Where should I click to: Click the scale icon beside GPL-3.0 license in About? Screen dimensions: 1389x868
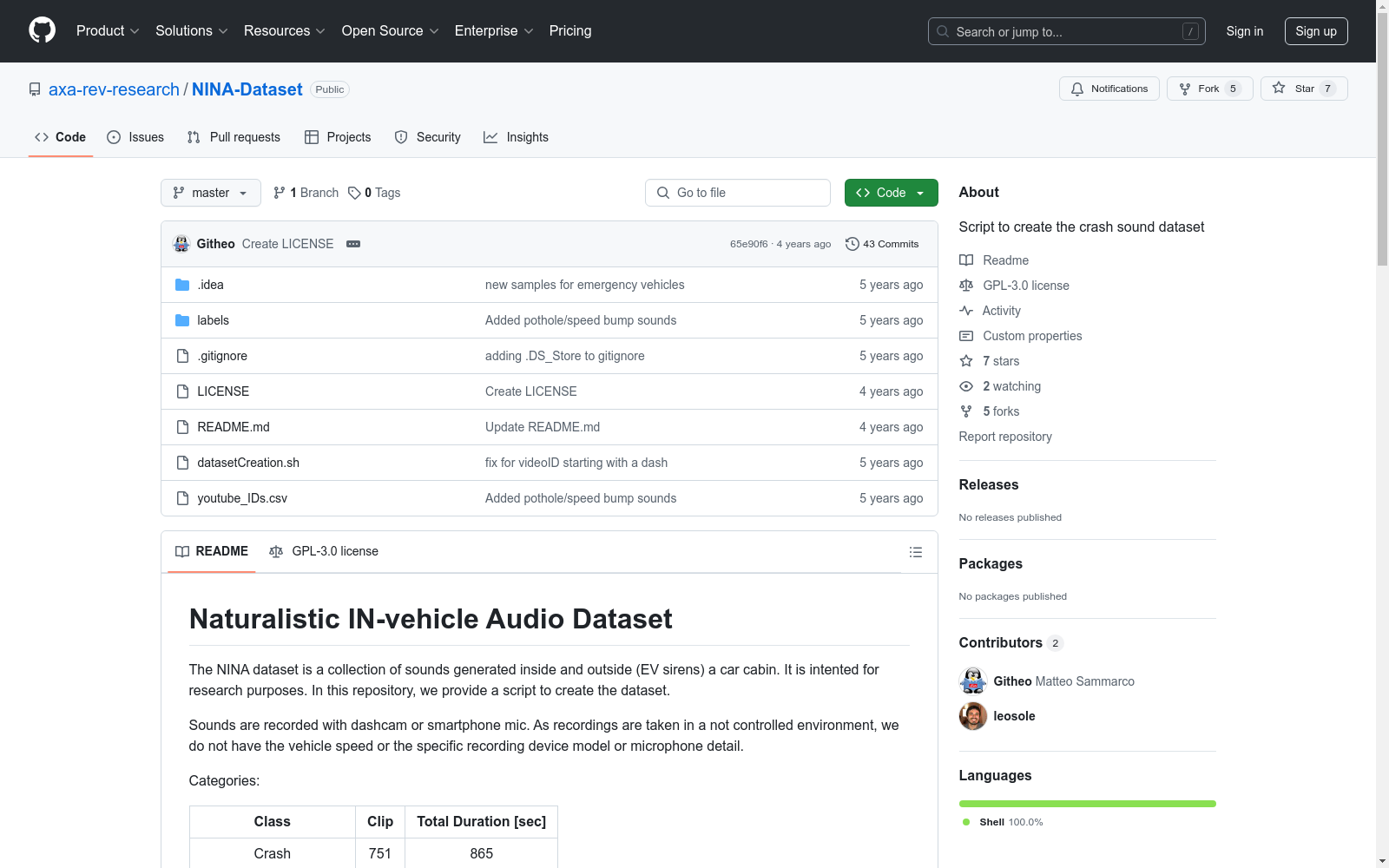966,286
